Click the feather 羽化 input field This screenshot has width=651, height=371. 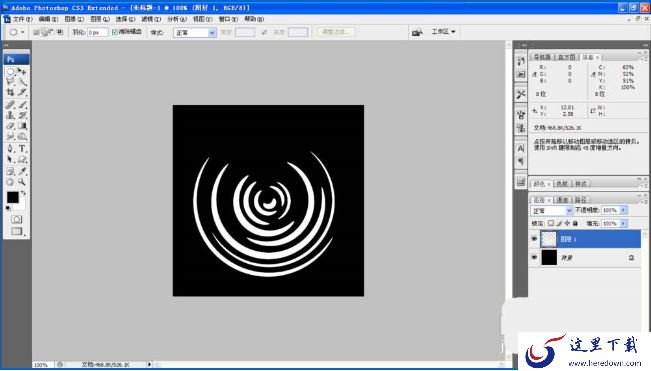(98, 32)
